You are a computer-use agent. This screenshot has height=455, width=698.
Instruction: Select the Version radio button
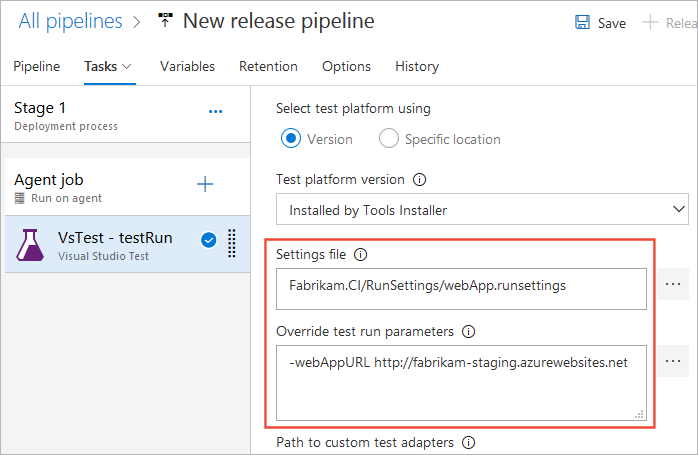291,139
